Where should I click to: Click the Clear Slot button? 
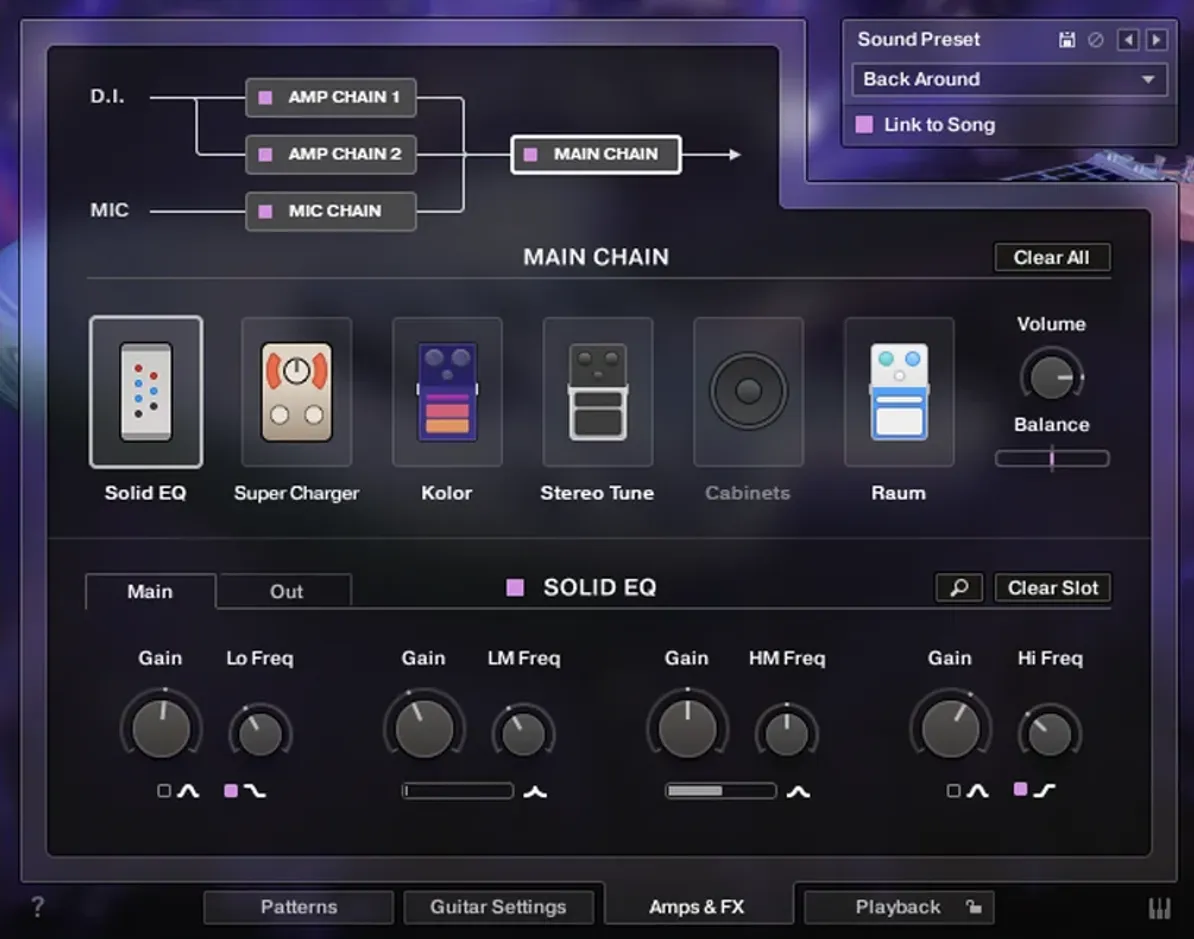click(x=1052, y=588)
